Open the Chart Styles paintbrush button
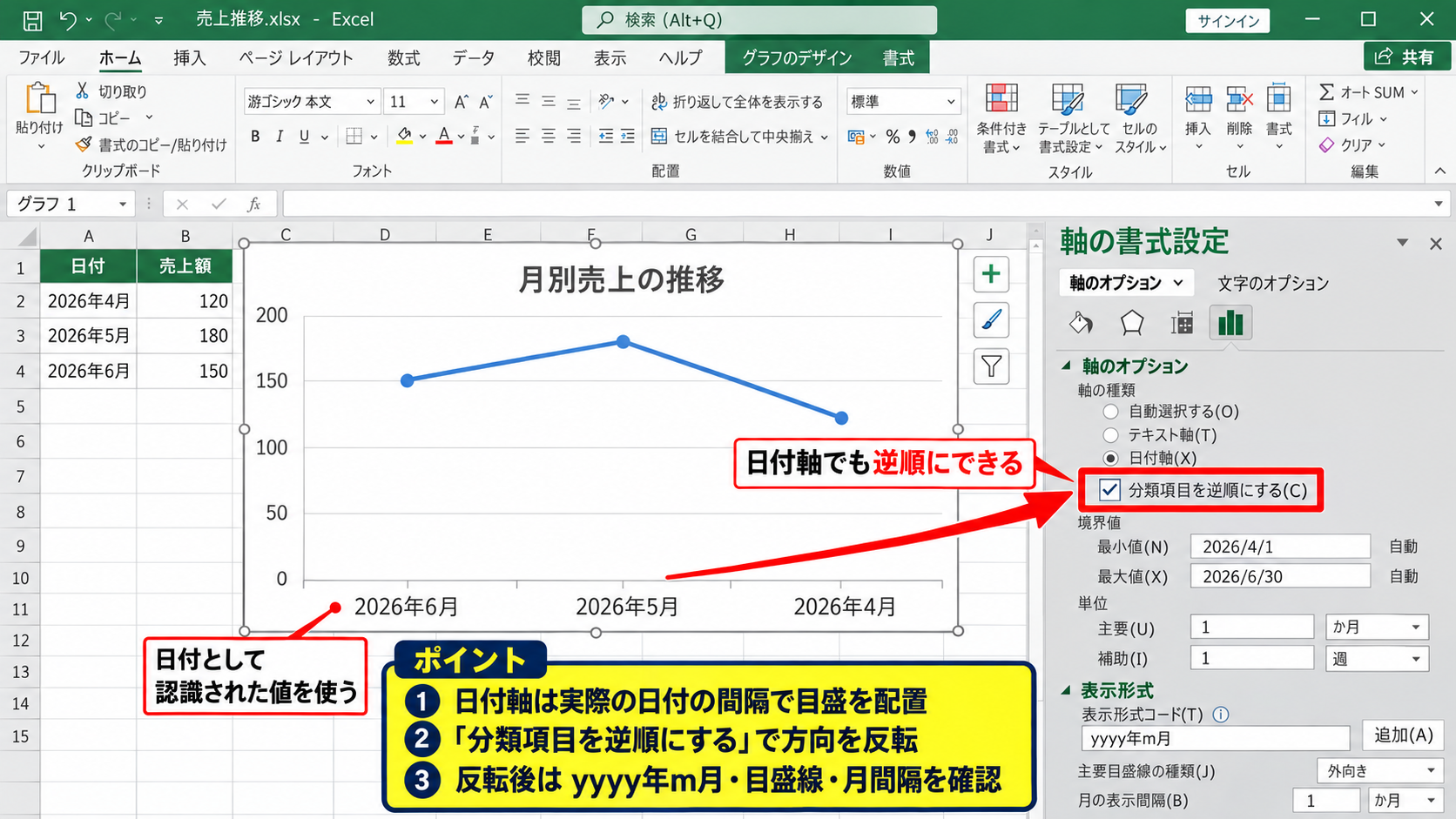 coord(991,320)
